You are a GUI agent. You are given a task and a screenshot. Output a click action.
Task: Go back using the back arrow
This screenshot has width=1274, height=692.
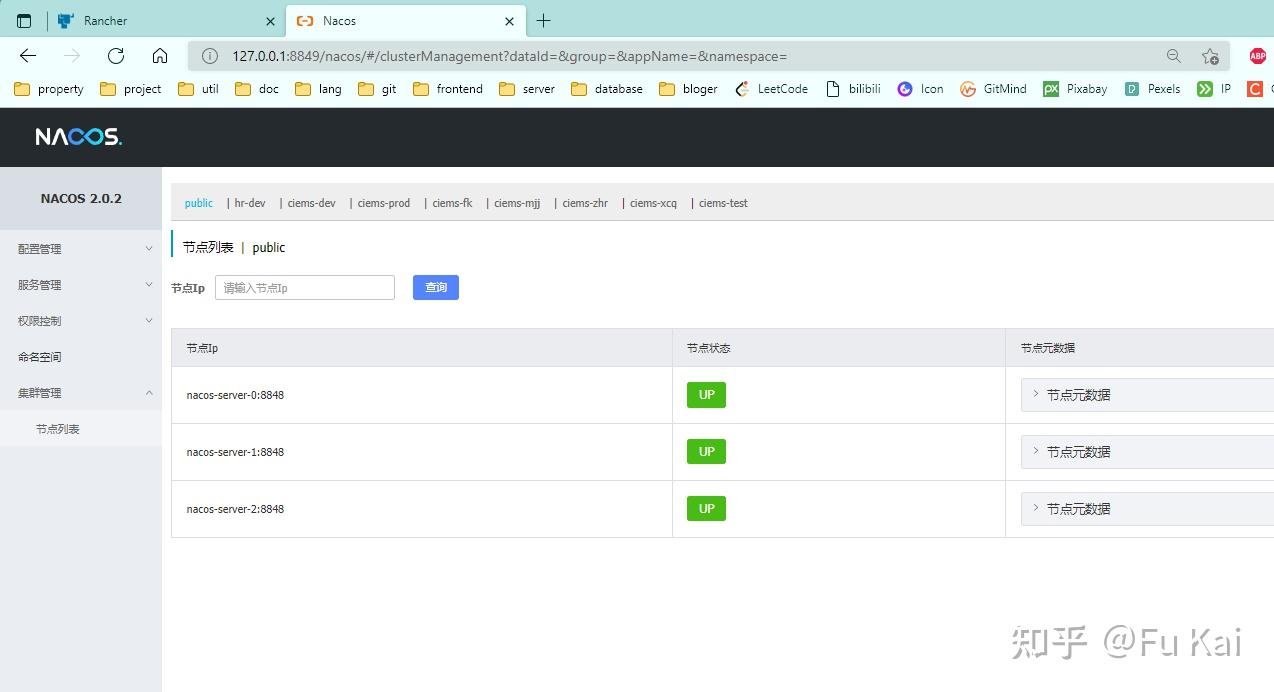coord(27,56)
